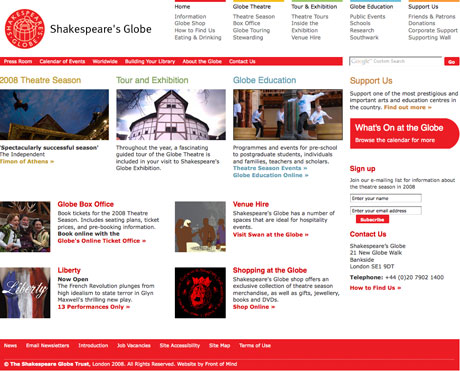The height and width of the screenshot is (371, 460).
Task: Open the Tour & Exhibition menu heading
Action: tap(314, 7)
